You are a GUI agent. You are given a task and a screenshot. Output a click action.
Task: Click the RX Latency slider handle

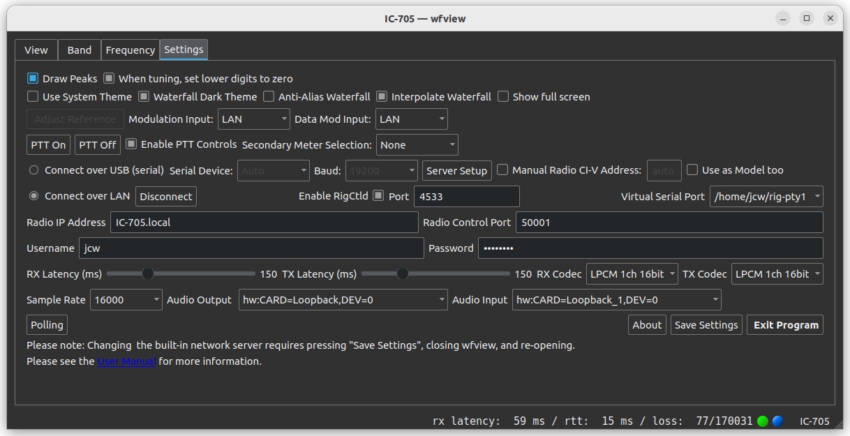(x=147, y=274)
